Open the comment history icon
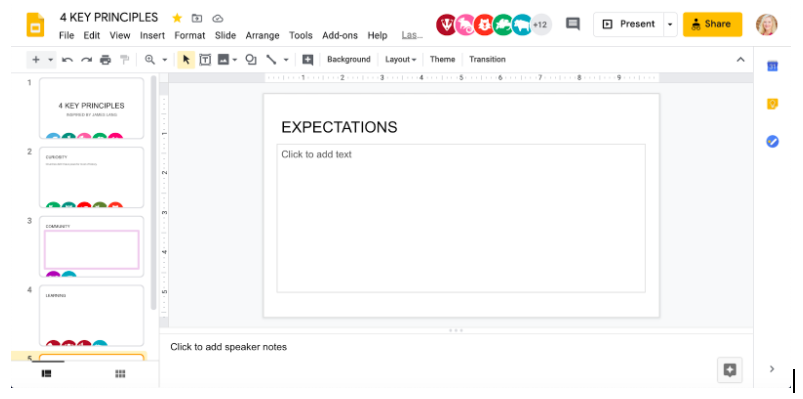 573,24
